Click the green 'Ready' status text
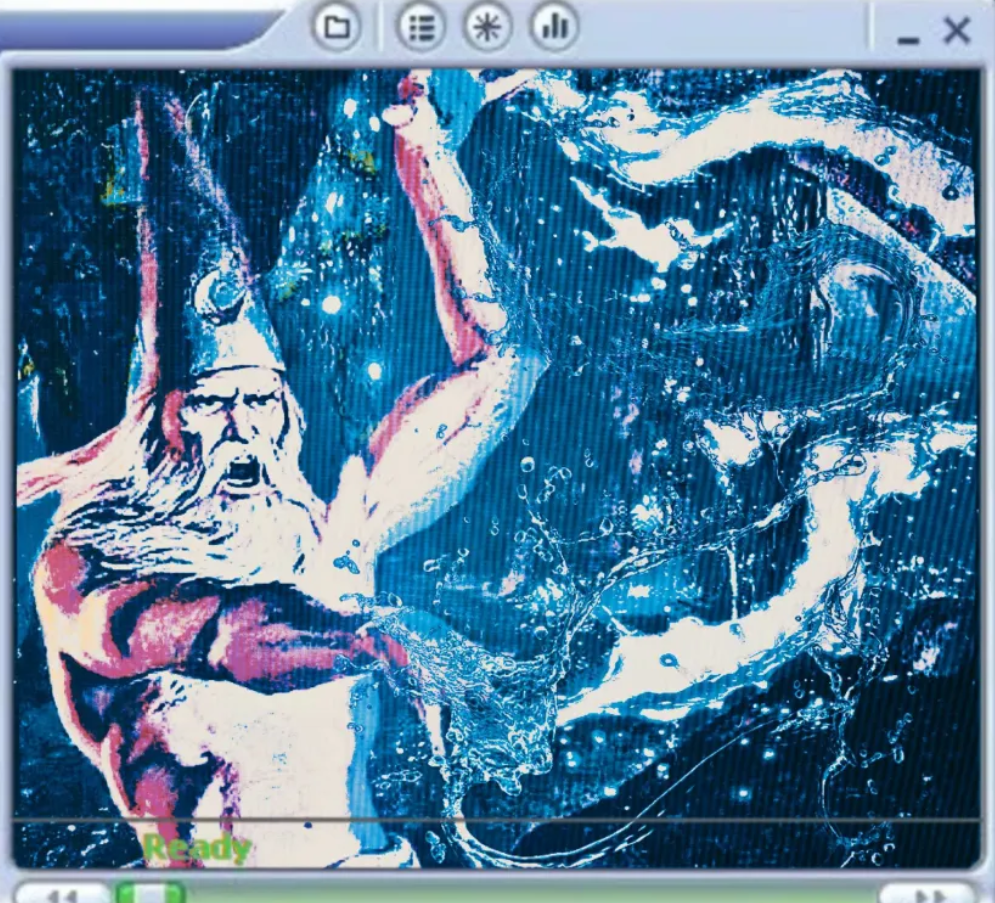 coord(197,848)
